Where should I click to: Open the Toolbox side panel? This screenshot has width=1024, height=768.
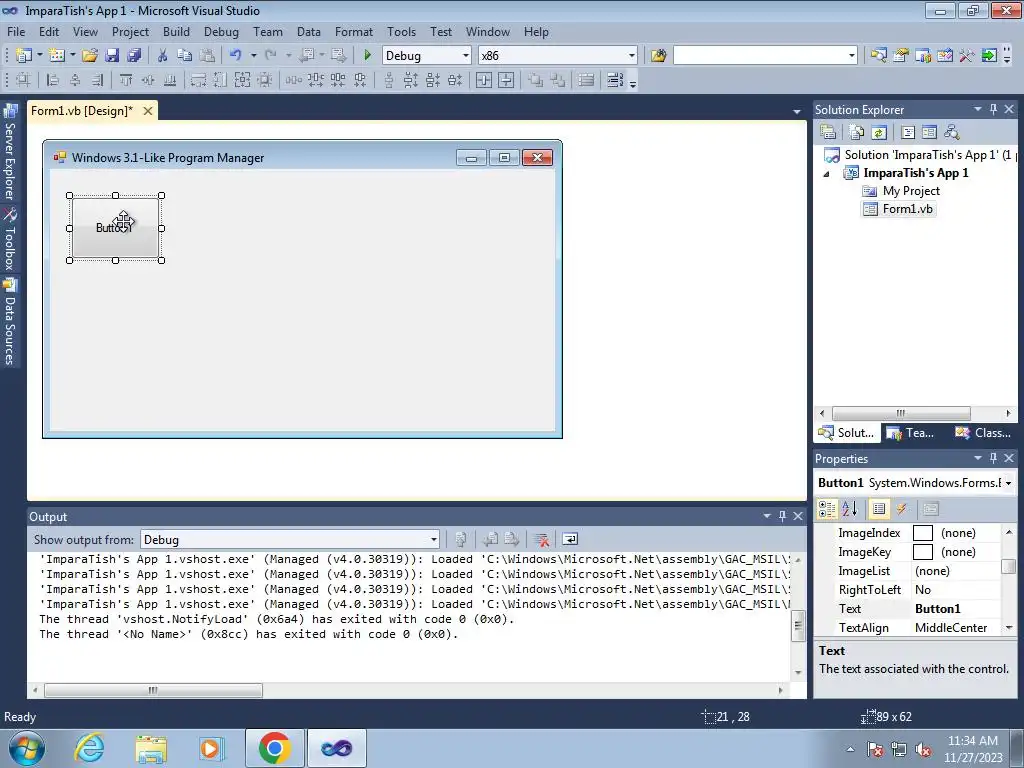pos(9,239)
